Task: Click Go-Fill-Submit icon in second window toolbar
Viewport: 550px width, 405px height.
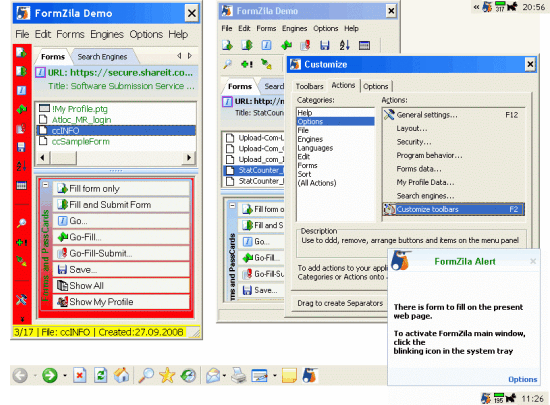Action: [306, 45]
